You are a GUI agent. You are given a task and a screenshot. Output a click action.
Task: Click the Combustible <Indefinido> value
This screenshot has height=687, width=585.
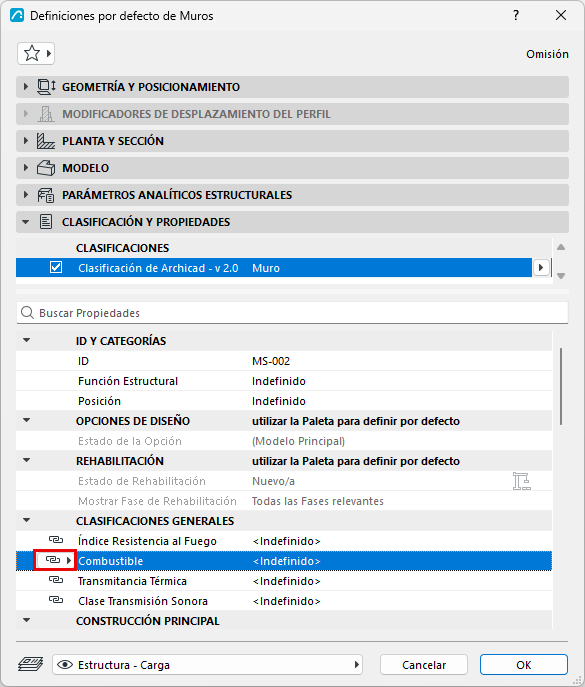(x=287, y=561)
